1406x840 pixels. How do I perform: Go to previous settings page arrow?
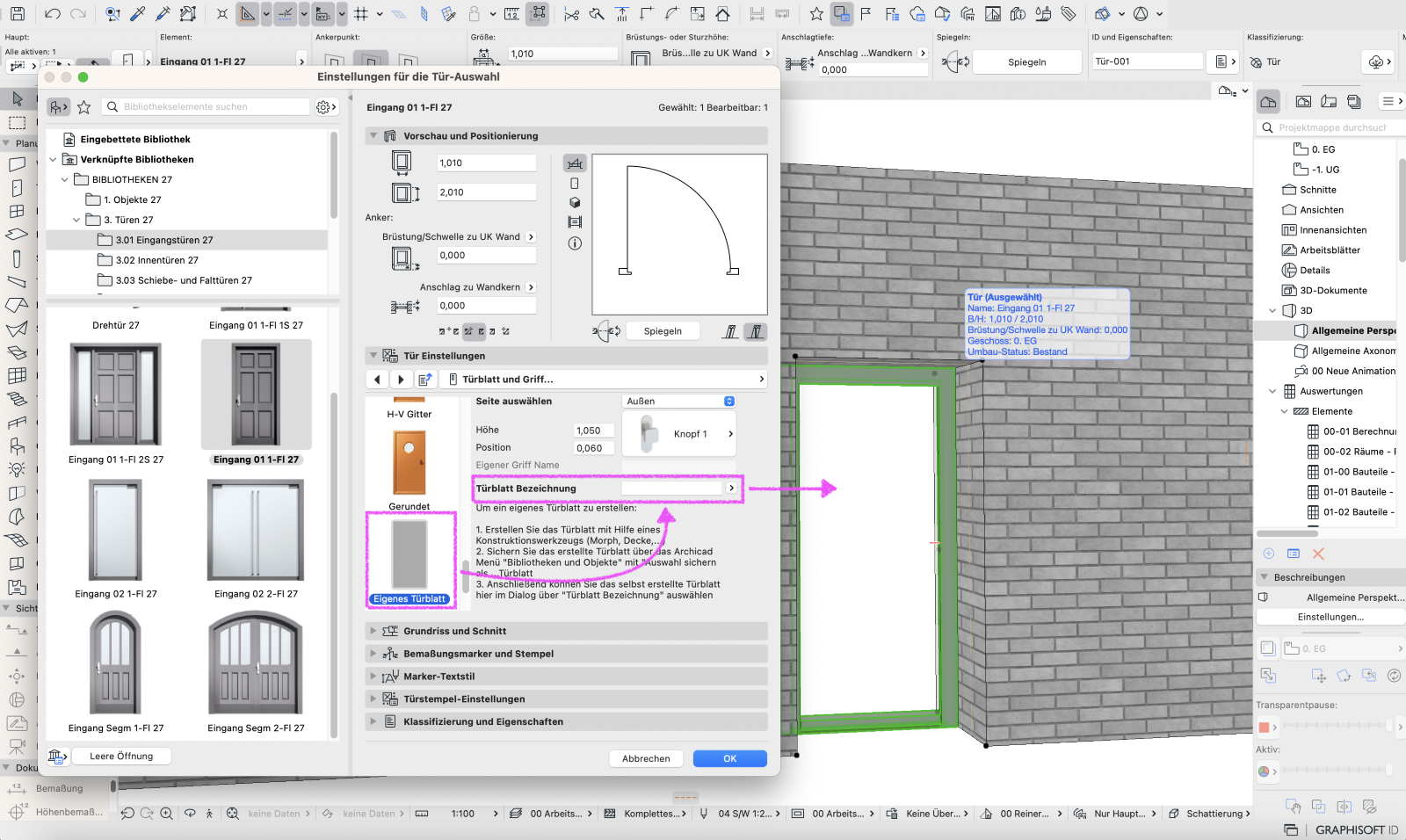coord(377,380)
